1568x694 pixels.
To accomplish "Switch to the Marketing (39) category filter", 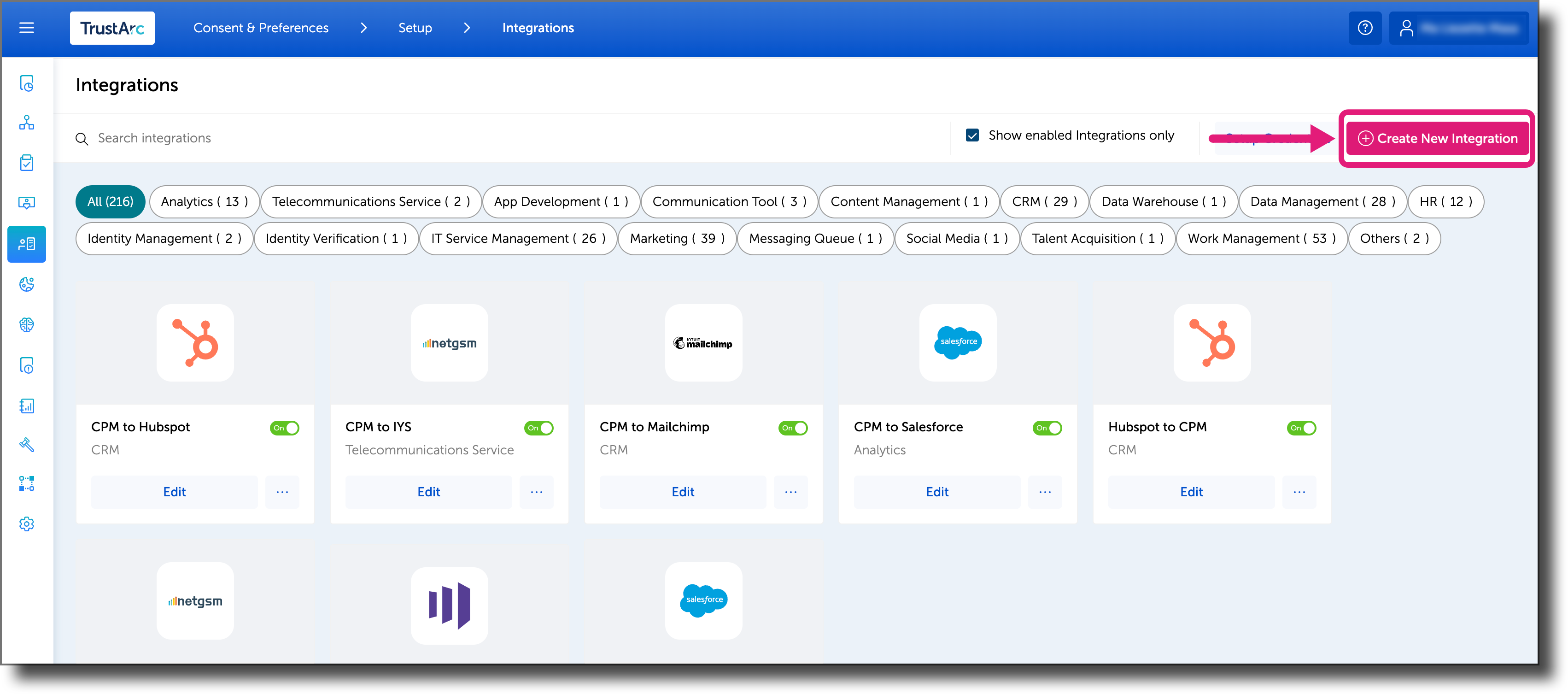I will (676, 238).
